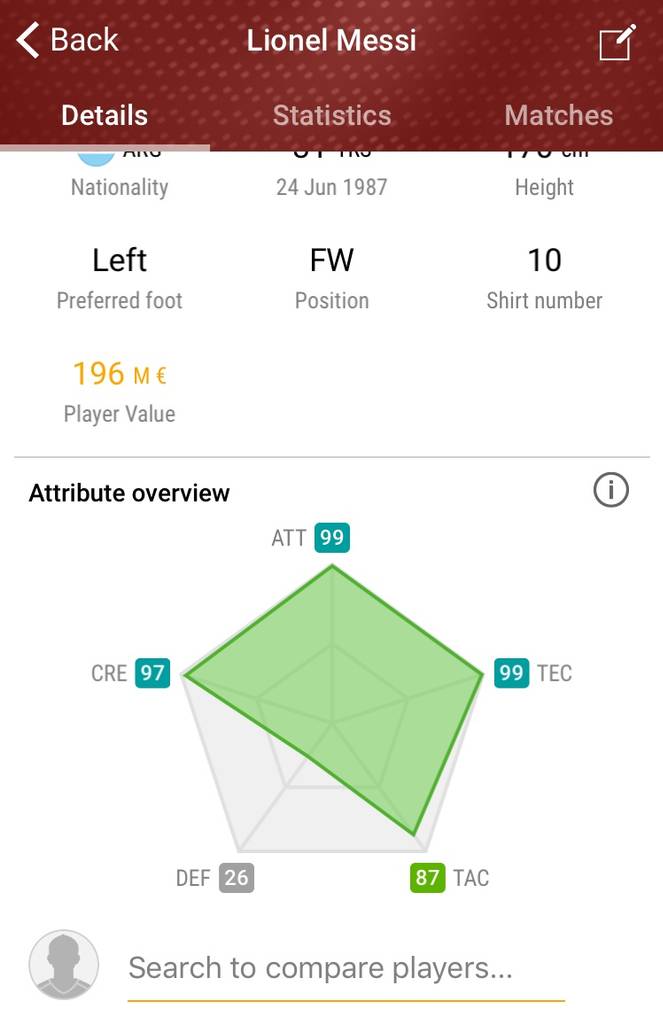Switch to the Matches tab
The height and width of the screenshot is (1024, 663).
(x=558, y=116)
